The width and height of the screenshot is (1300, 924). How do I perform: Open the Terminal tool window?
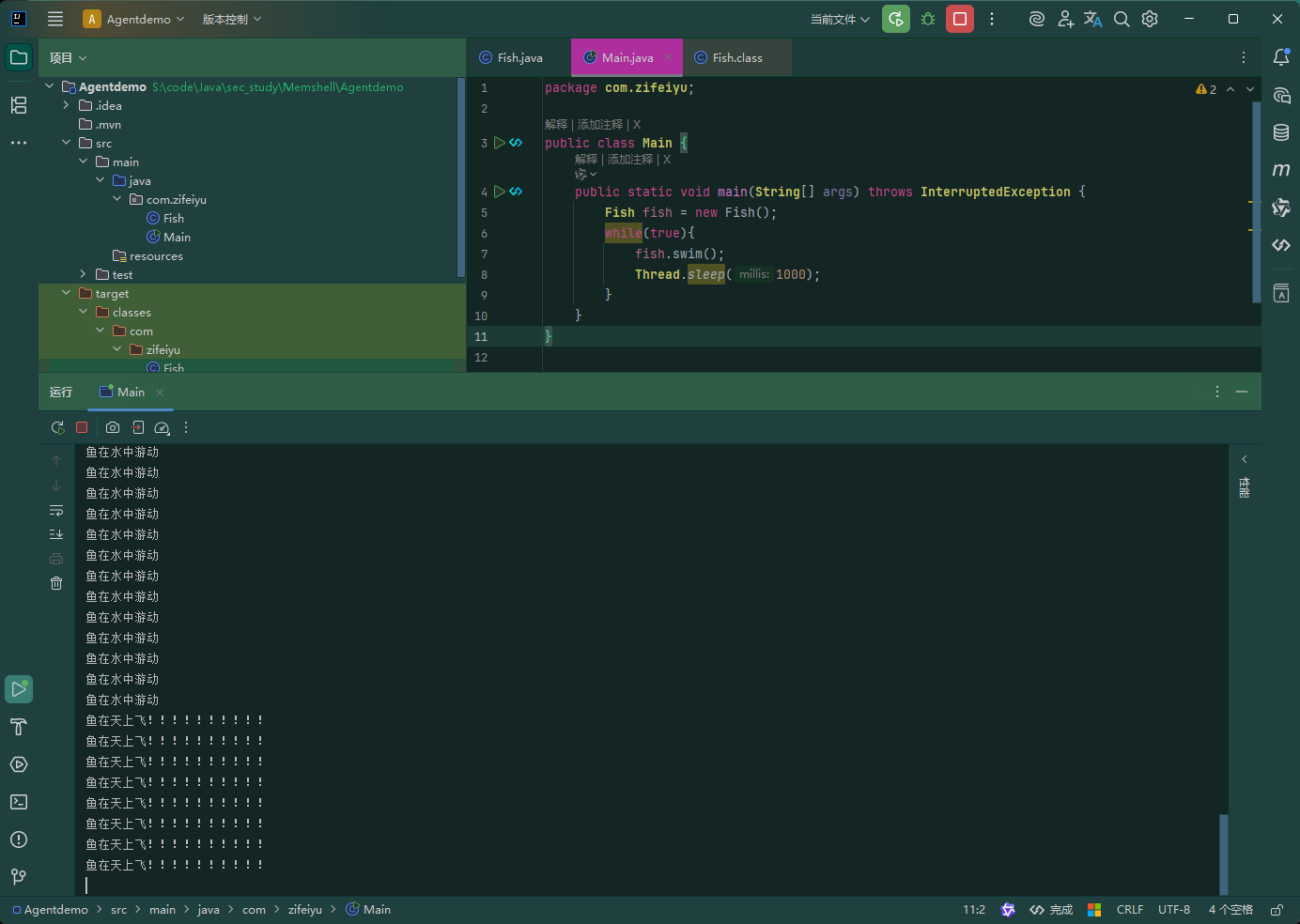click(x=19, y=802)
